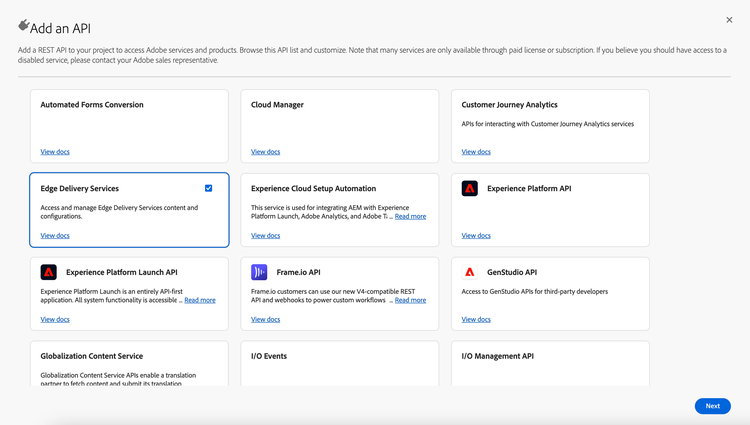Select the Experience Platform API title
The height and width of the screenshot is (425, 750).
coord(529,188)
